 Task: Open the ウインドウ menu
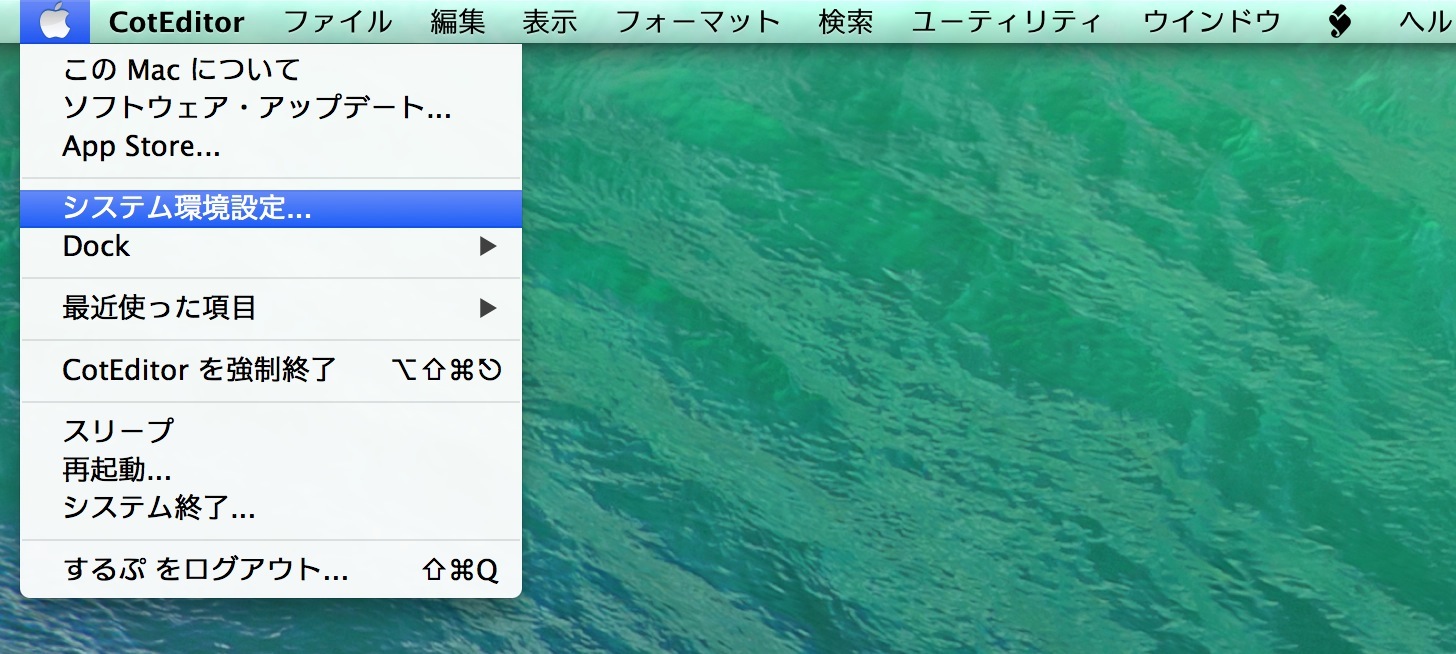click(x=1212, y=22)
